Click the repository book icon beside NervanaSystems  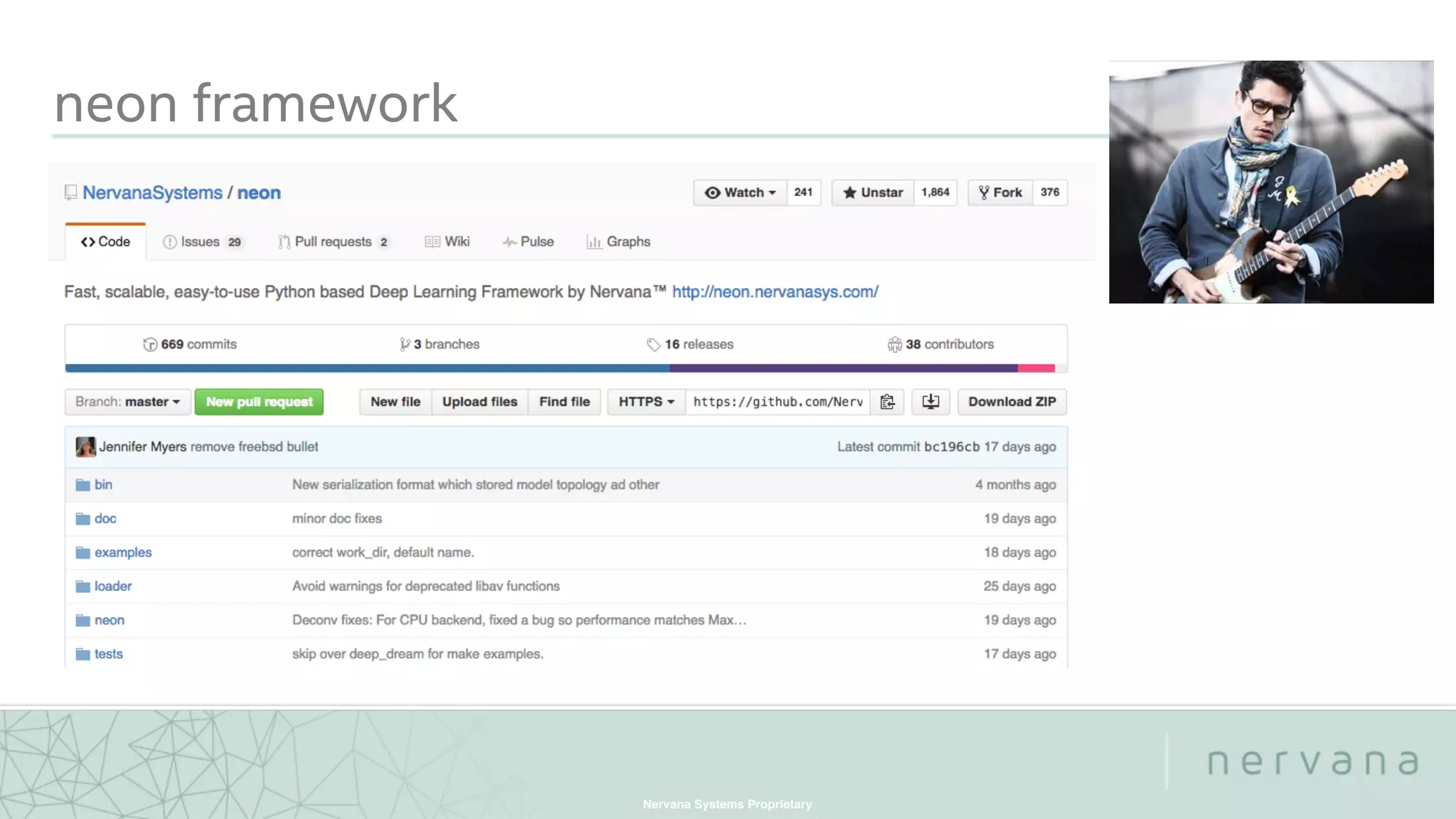(x=70, y=193)
